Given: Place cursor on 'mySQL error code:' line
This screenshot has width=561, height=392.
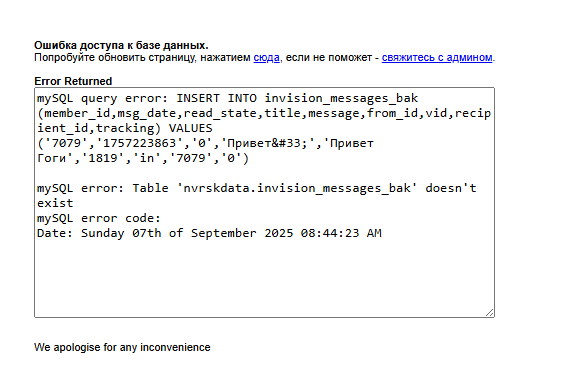Looking at the screenshot, I should [99, 218].
